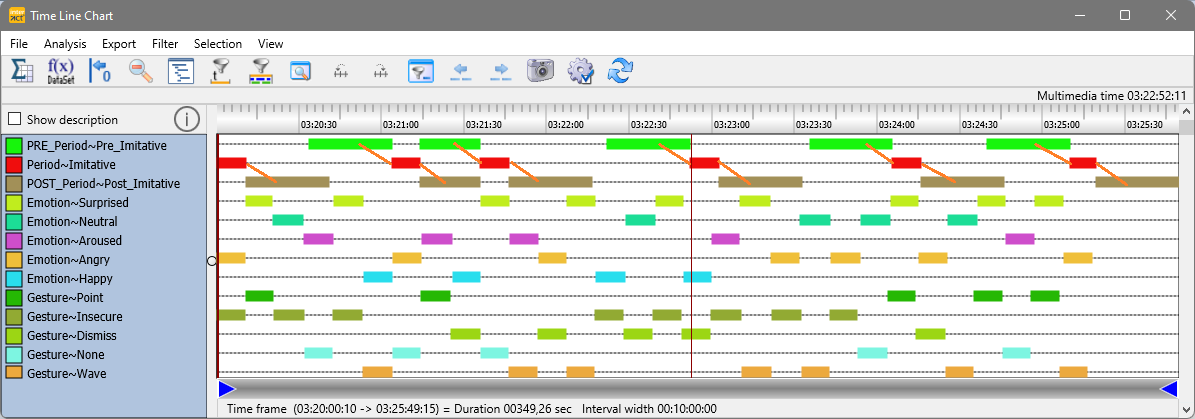Open the File menu
This screenshot has height=419, width=1195.
coord(19,44)
